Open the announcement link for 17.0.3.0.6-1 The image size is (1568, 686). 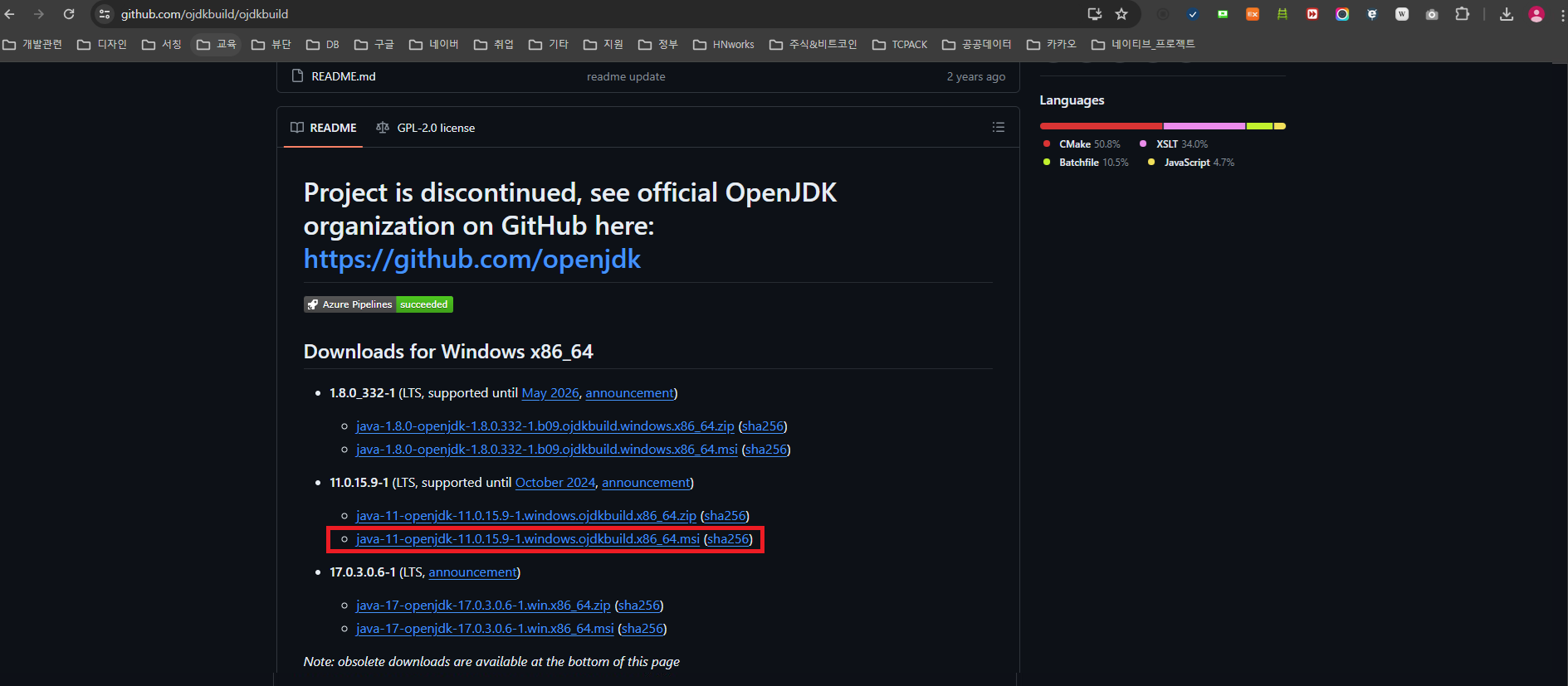point(472,572)
